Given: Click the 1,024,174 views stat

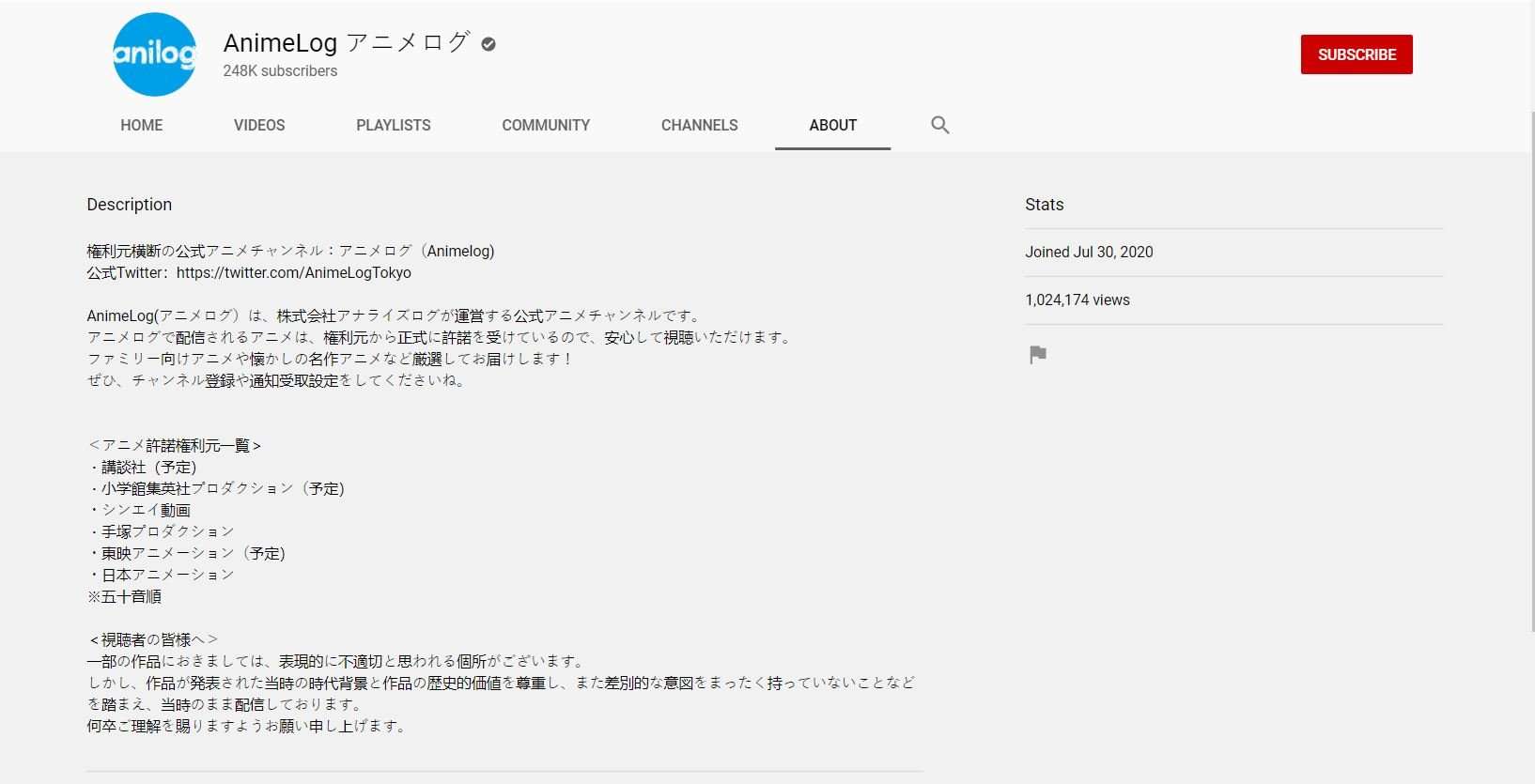Looking at the screenshot, I should pos(1078,300).
